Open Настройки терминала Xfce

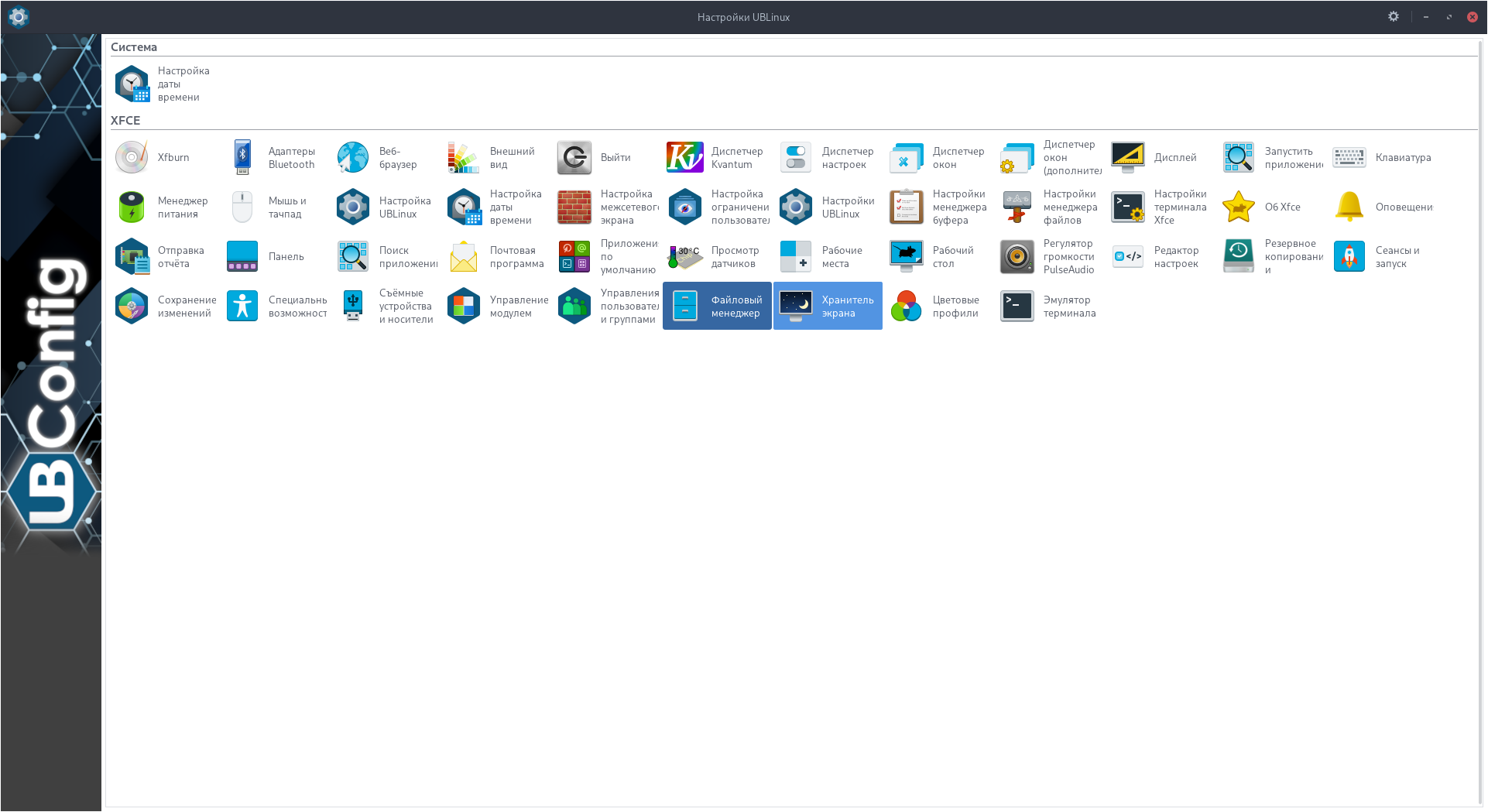(1161, 207)
